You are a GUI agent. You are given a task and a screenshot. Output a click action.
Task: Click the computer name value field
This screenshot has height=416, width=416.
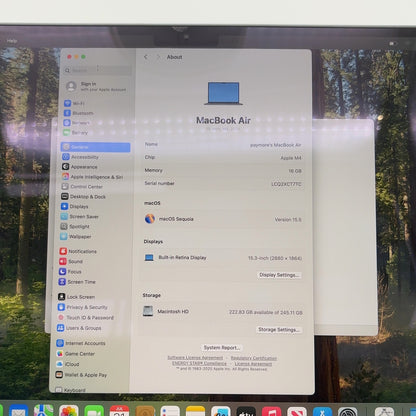pyautogui.click(x=275, y=145)
